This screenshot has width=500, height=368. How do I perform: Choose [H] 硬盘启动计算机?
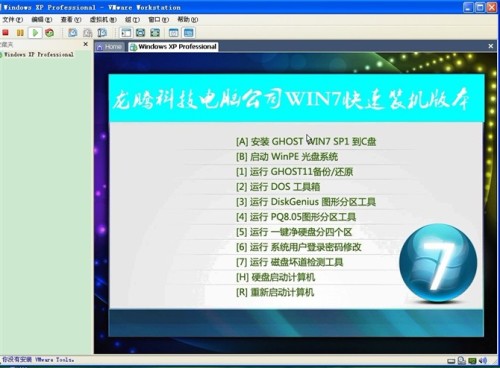(275, 277)
